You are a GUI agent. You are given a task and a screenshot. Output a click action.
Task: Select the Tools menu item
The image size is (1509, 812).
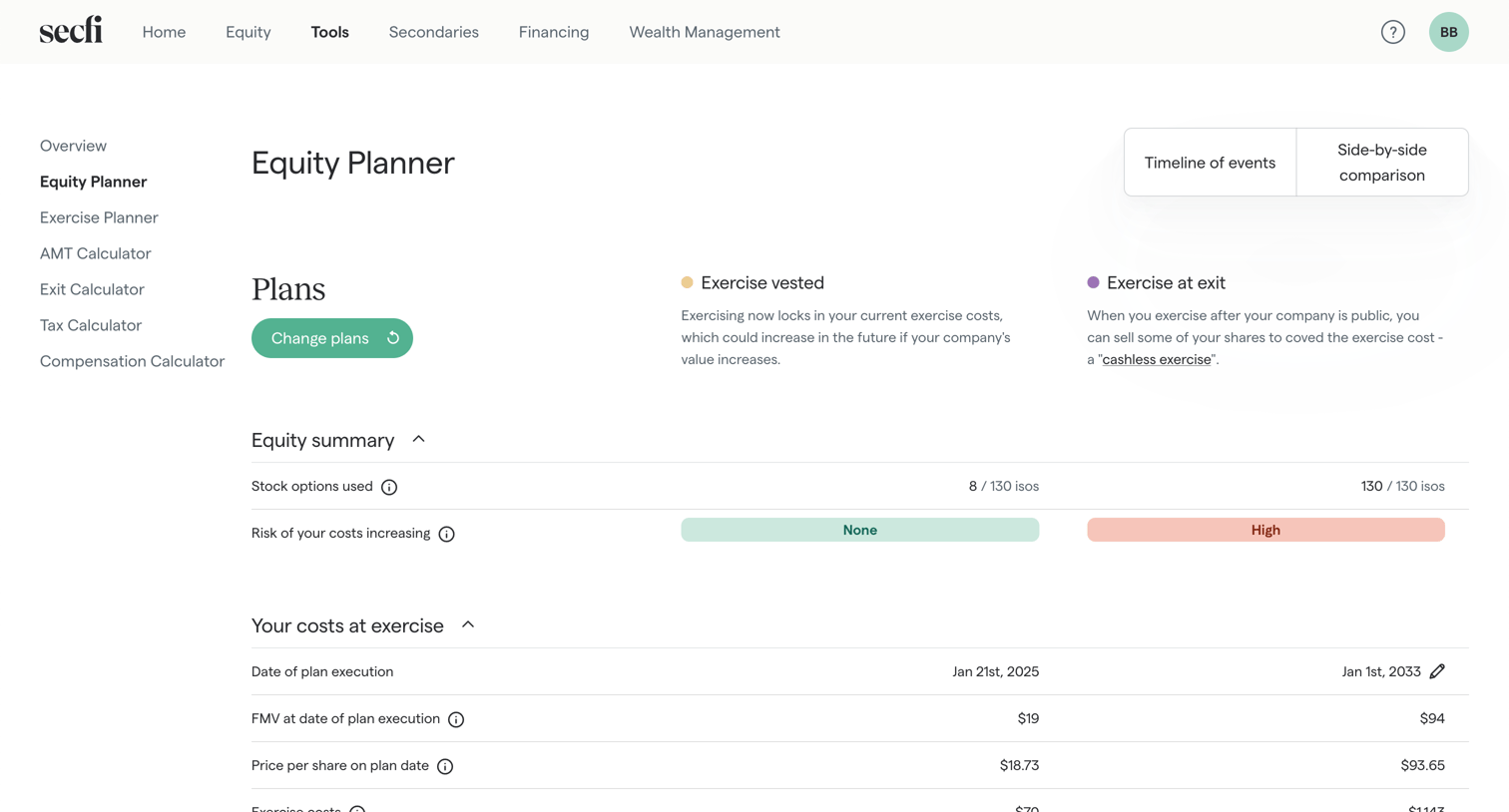(330, 32)
